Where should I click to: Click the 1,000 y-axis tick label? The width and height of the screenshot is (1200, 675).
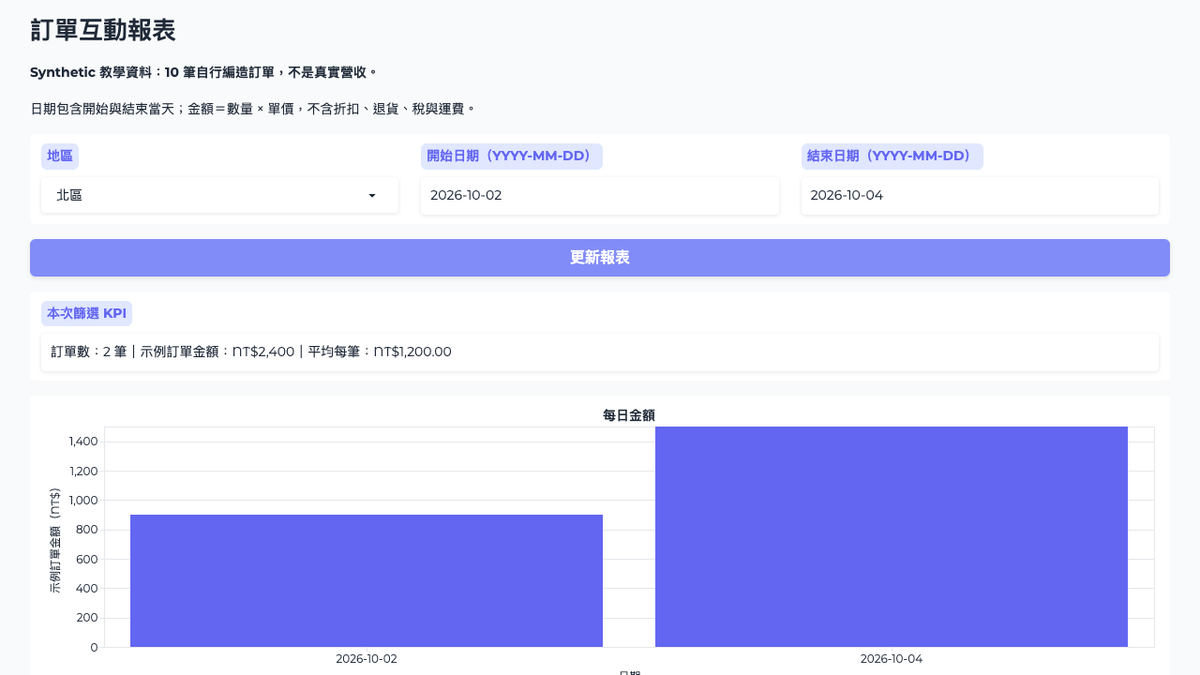pos(83,501)
